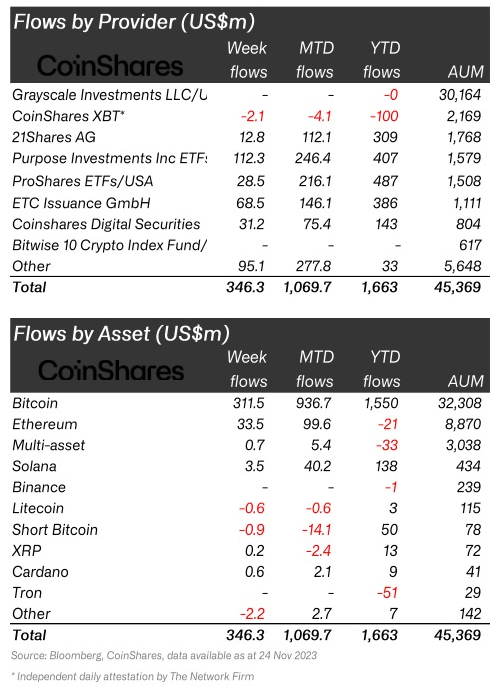
Task: Select the Bitcoin asset row label
Action: (x=35, y=403)
